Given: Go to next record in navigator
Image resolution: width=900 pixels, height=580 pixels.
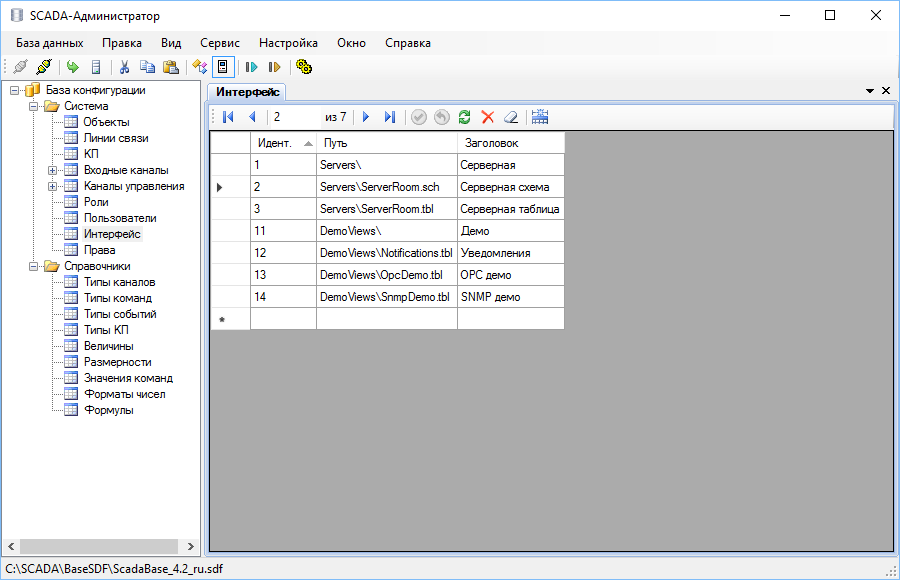Looking at the screenshot, I should click(366, 117).
